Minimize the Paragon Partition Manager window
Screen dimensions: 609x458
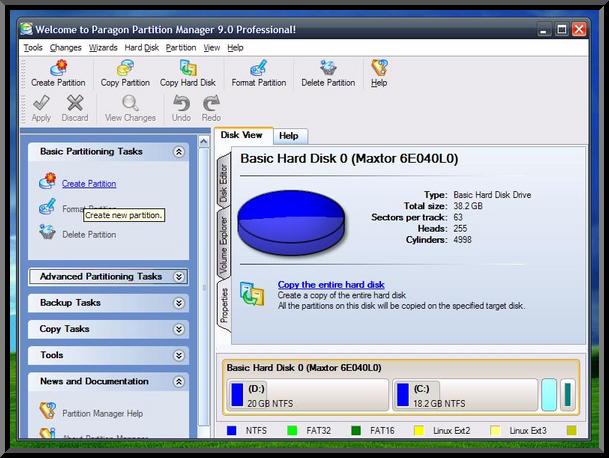click(543, 30)
